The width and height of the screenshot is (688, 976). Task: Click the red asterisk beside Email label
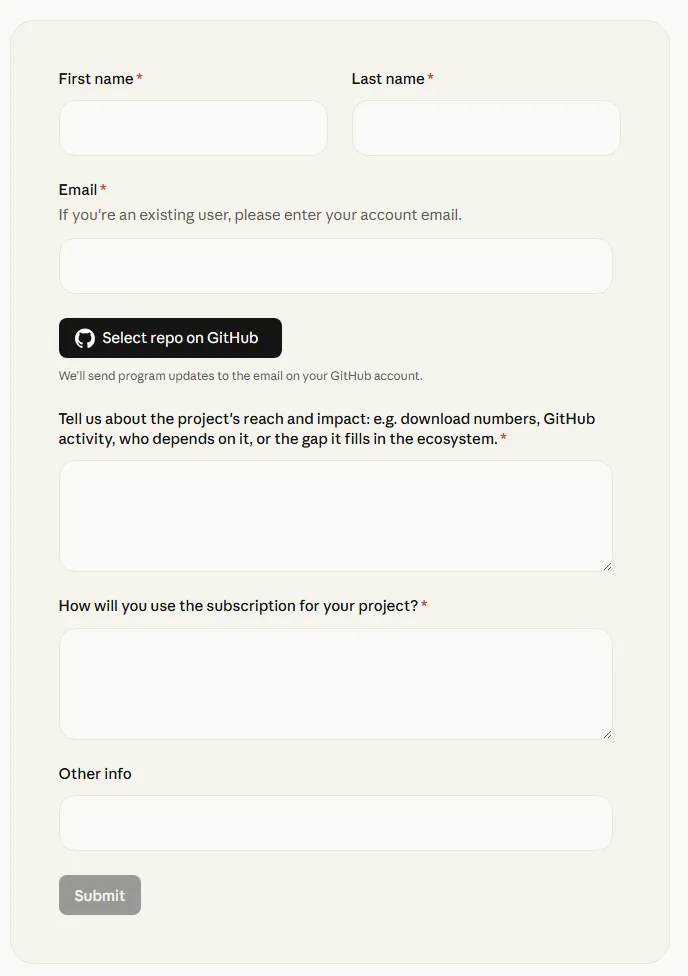pyautogui.click(x=103, y=188)
